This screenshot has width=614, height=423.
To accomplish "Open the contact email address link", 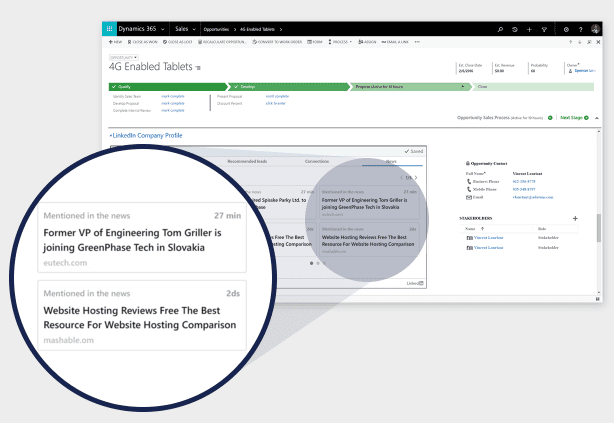I will click(x=533, y=197).
